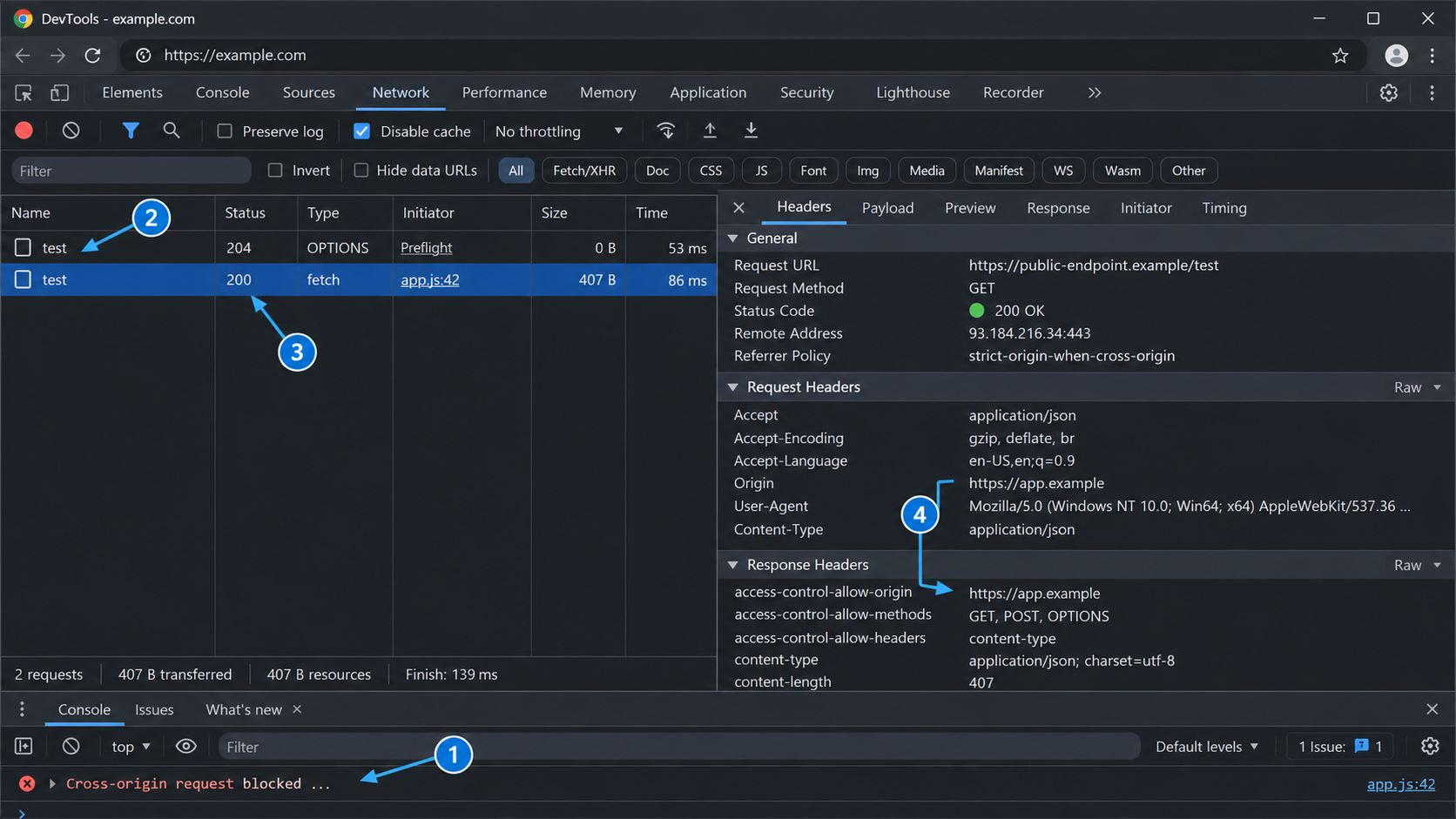Filter requests by Fetch/XHR

point(584,171)
